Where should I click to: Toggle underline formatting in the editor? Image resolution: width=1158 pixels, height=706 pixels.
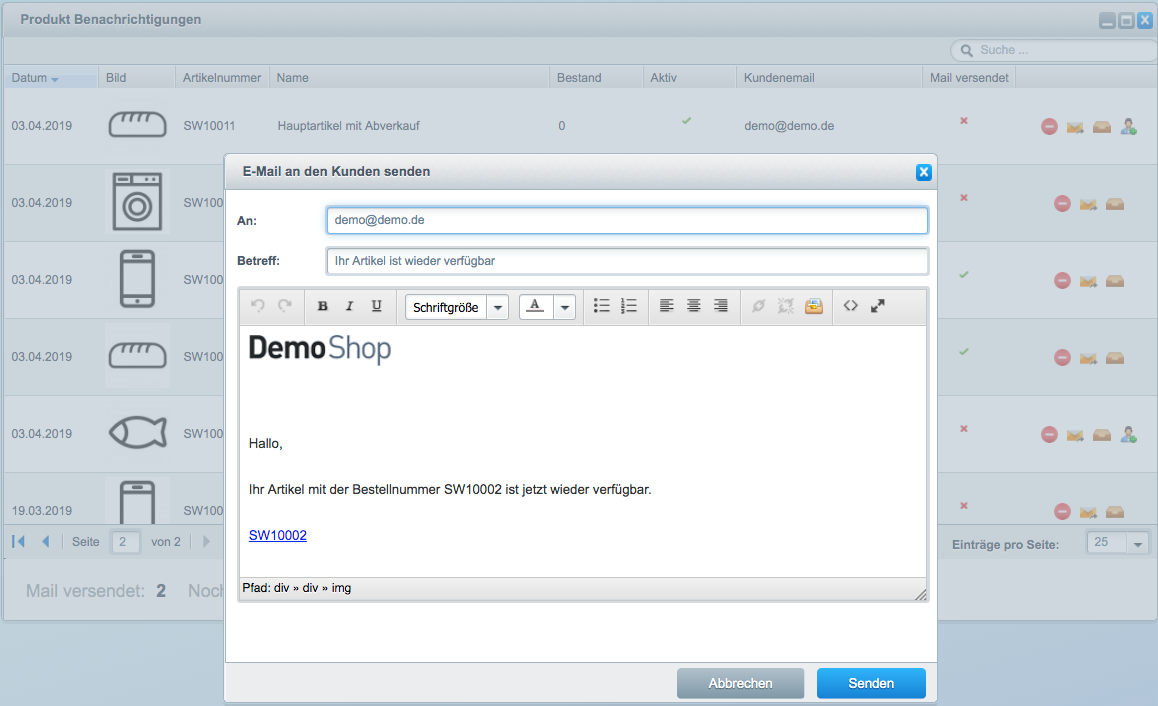[x=377, y=306]
